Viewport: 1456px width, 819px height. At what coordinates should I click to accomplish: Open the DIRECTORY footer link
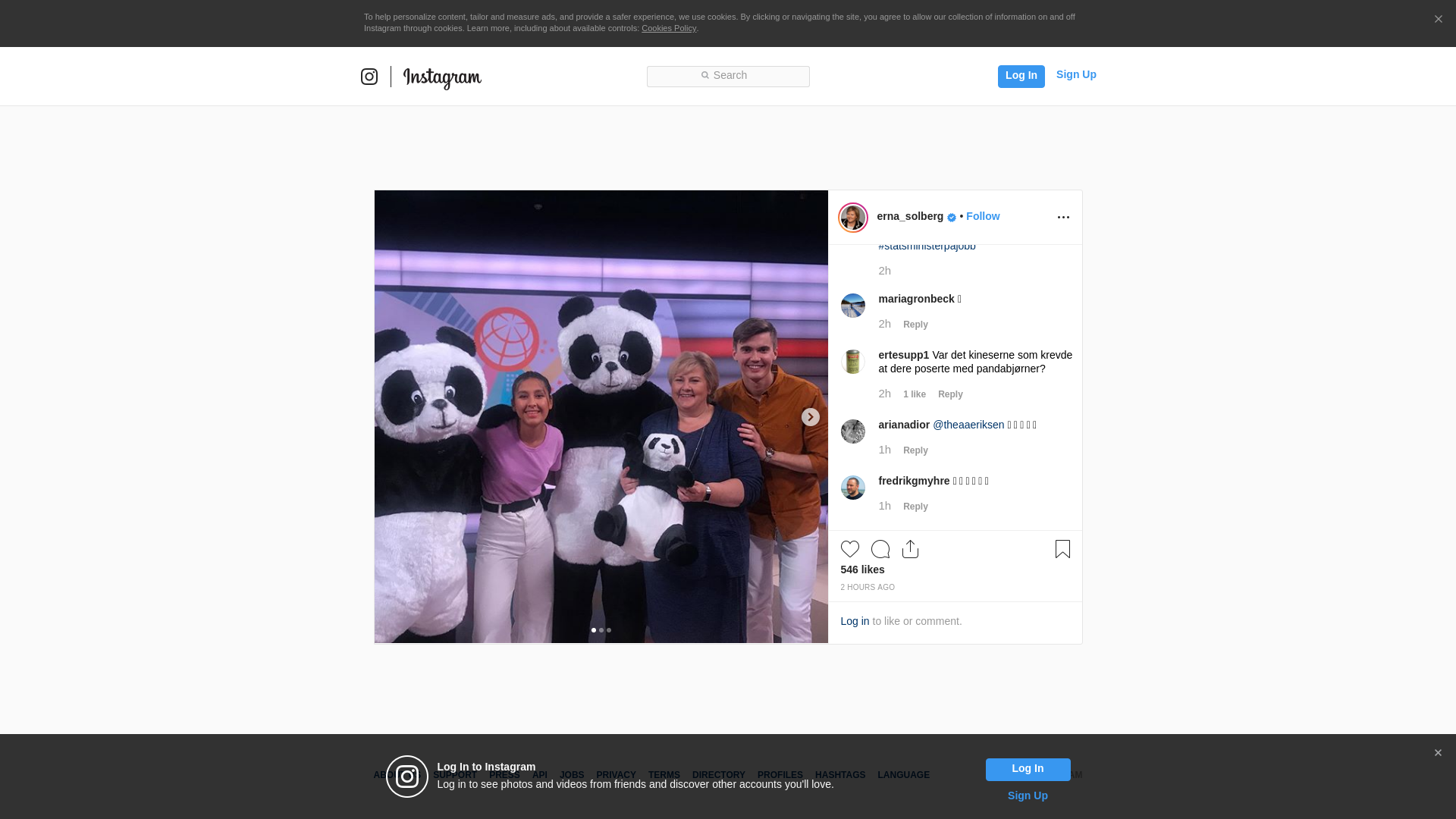pyautogui.click(x=718, y=775)
